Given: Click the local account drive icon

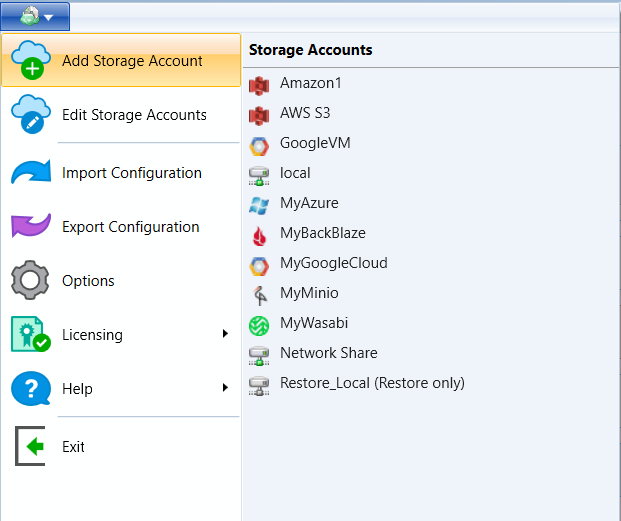Looking at the screenshot, I should coord(259,176).
